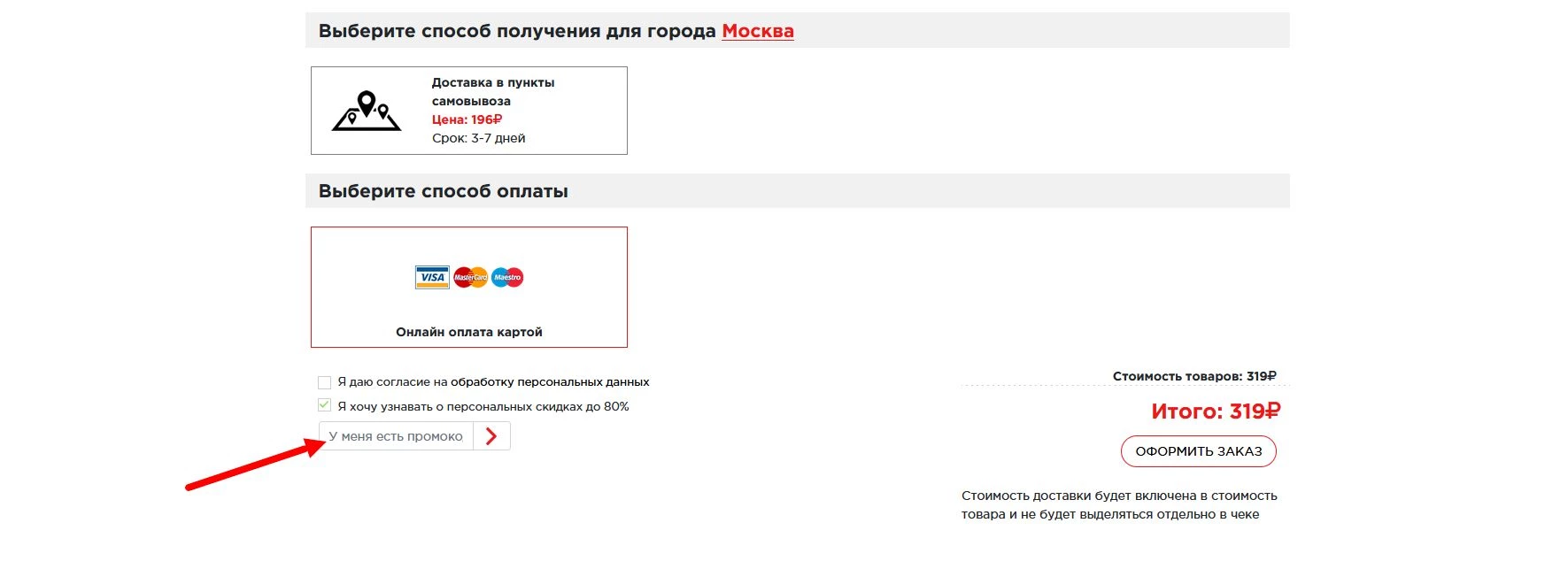Click the map pins pickup-point icon

[367, 111]
